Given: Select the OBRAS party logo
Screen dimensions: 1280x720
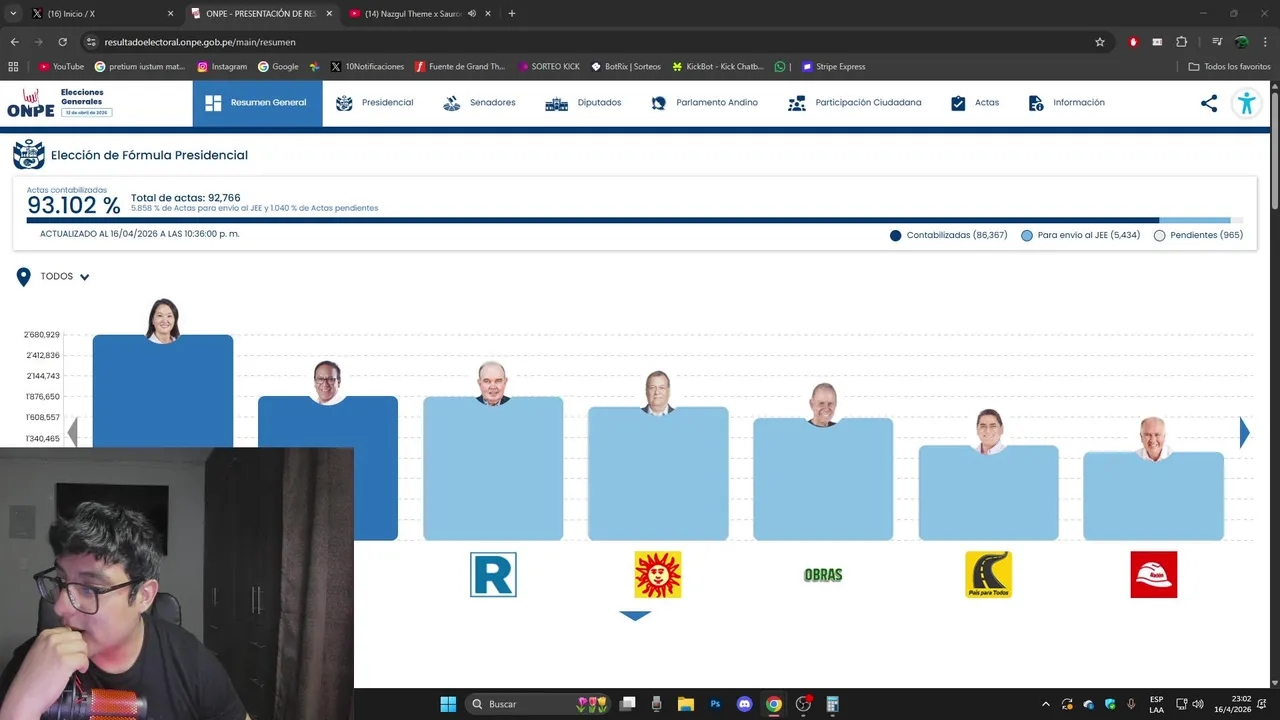Looking at the screenshot, I should 823,575.
